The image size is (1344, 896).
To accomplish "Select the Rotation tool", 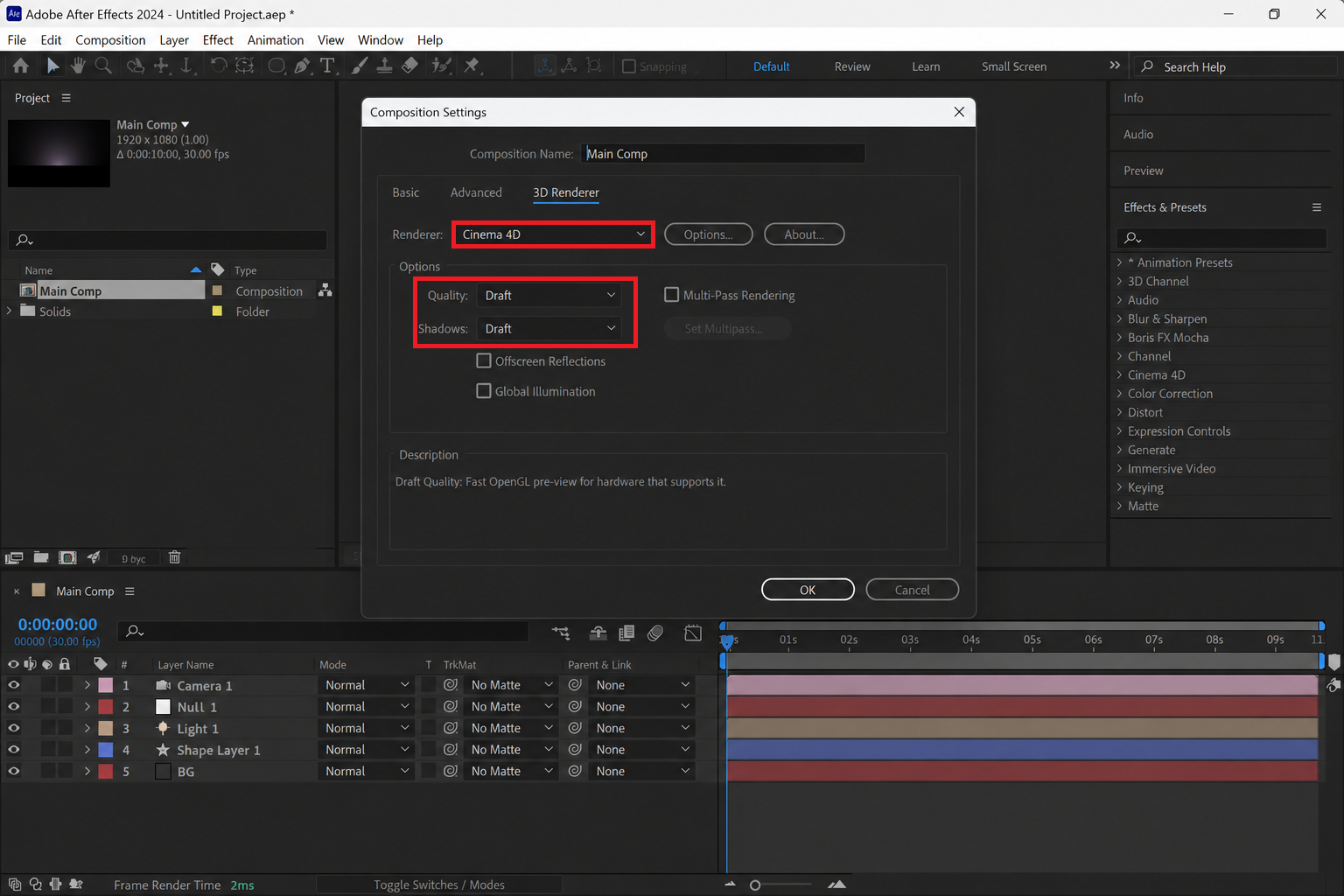I will pos(219,66).
